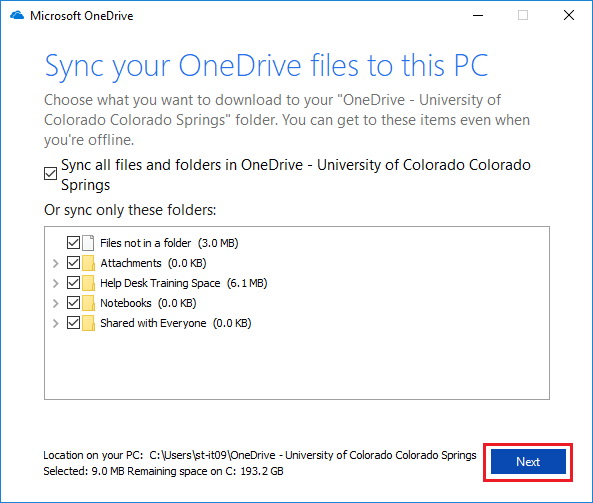Toggle the Notebooks checkbox

pyautogui.click(x=73, y=303)
